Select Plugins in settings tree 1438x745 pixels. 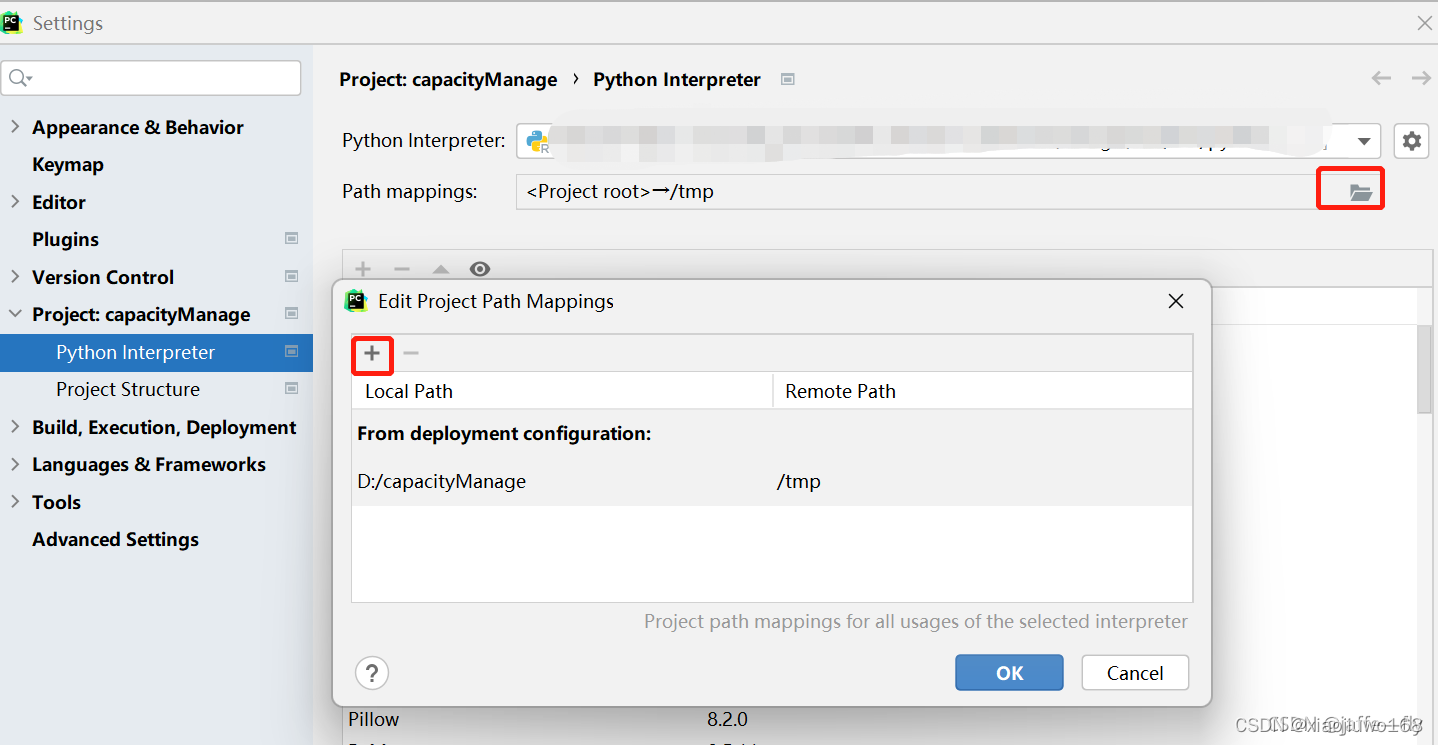pyautogui.click(x=65, y=239)
